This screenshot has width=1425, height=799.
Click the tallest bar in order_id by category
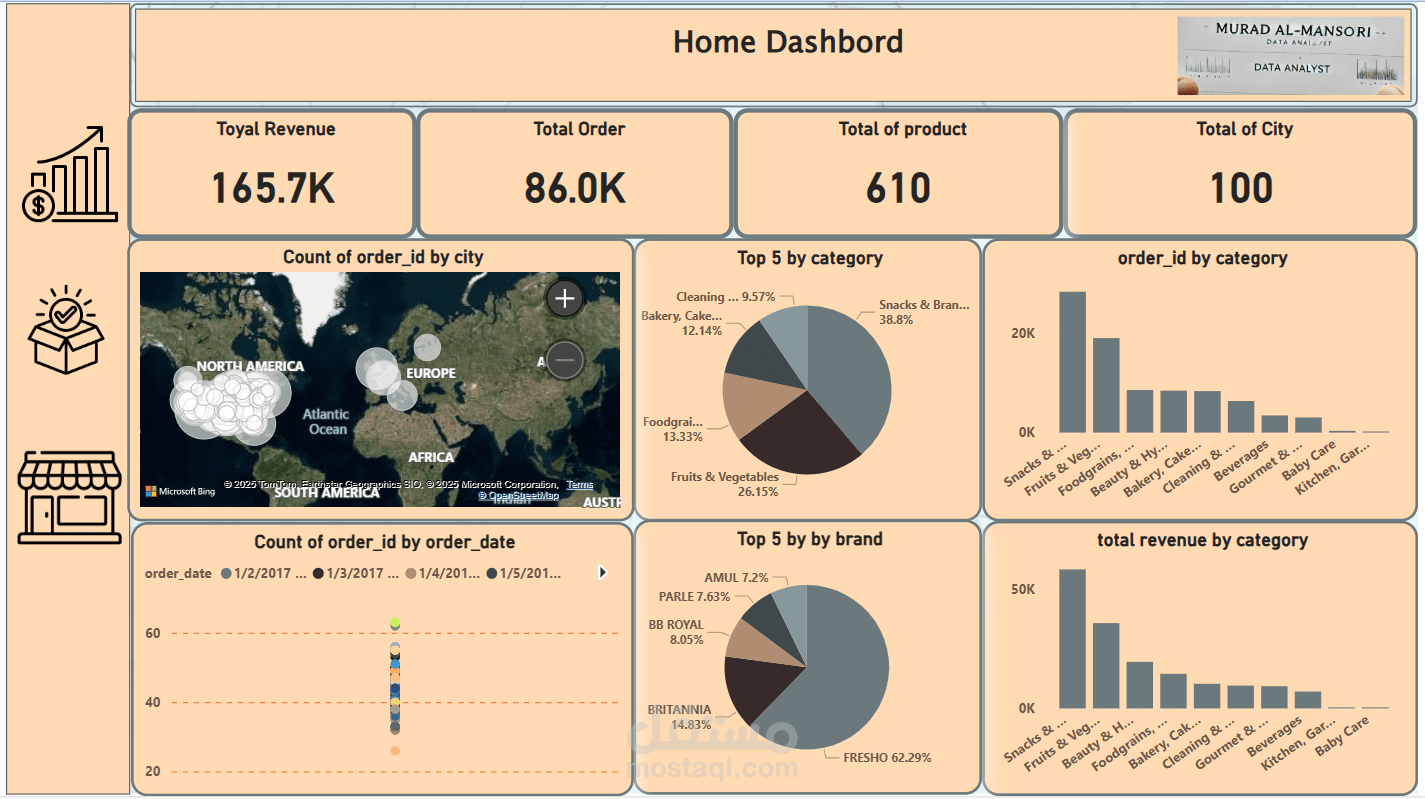pos(1072,360)
